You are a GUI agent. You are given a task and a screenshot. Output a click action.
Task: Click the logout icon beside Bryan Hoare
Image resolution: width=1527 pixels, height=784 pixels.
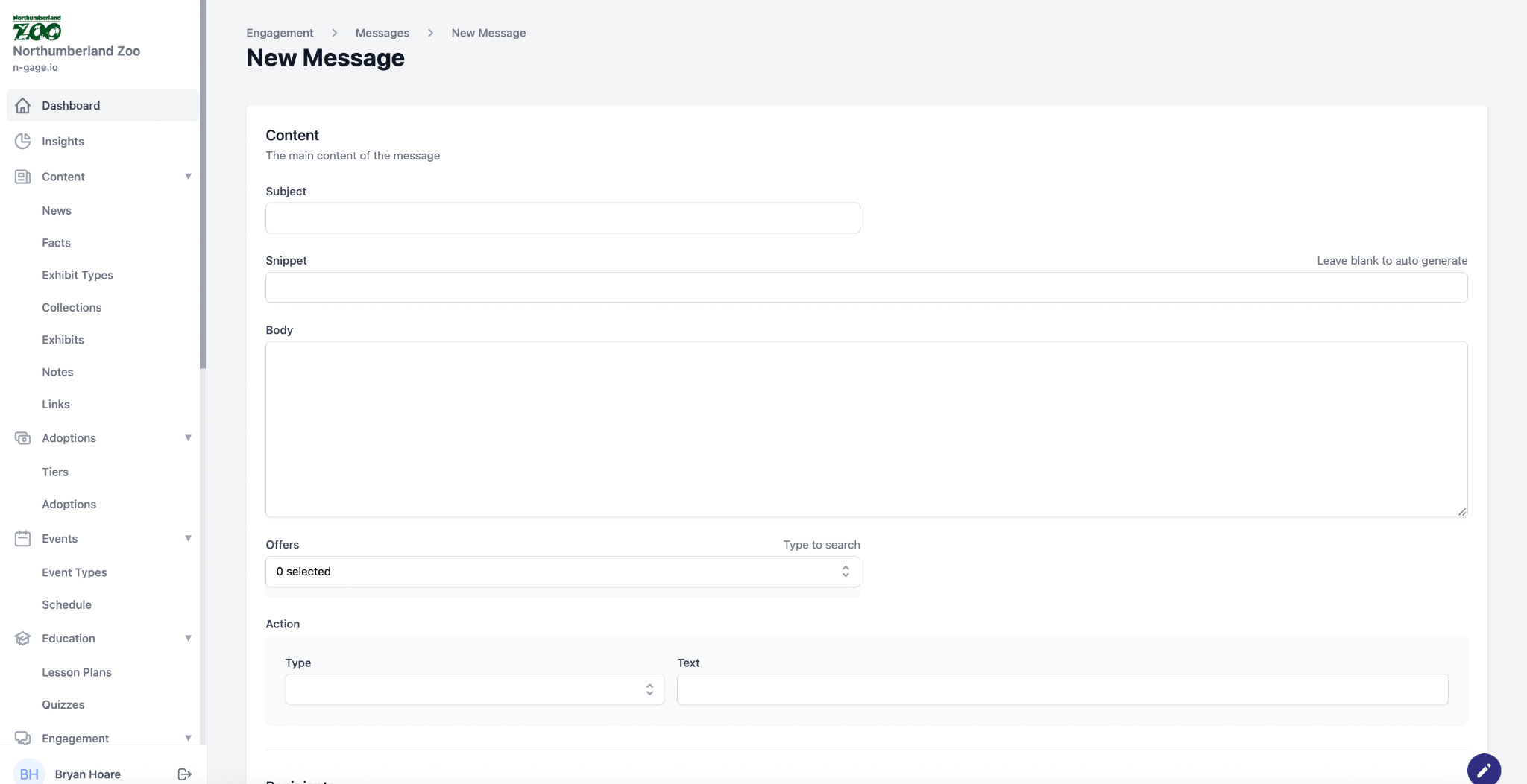[x=185, y=774]
